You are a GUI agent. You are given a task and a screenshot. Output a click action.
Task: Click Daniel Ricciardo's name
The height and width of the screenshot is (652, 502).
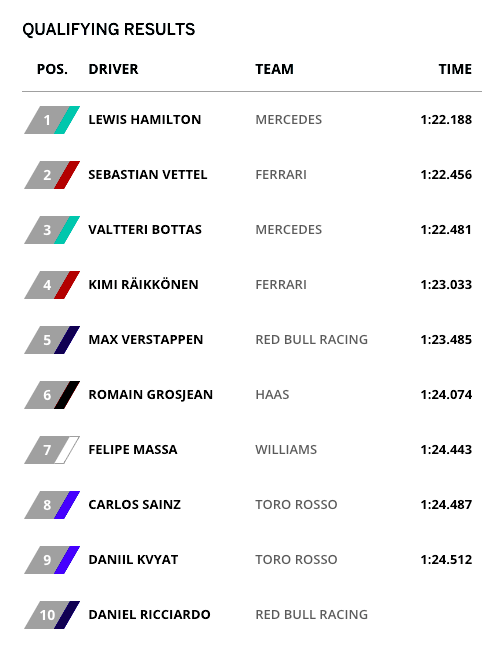(149, 615)
